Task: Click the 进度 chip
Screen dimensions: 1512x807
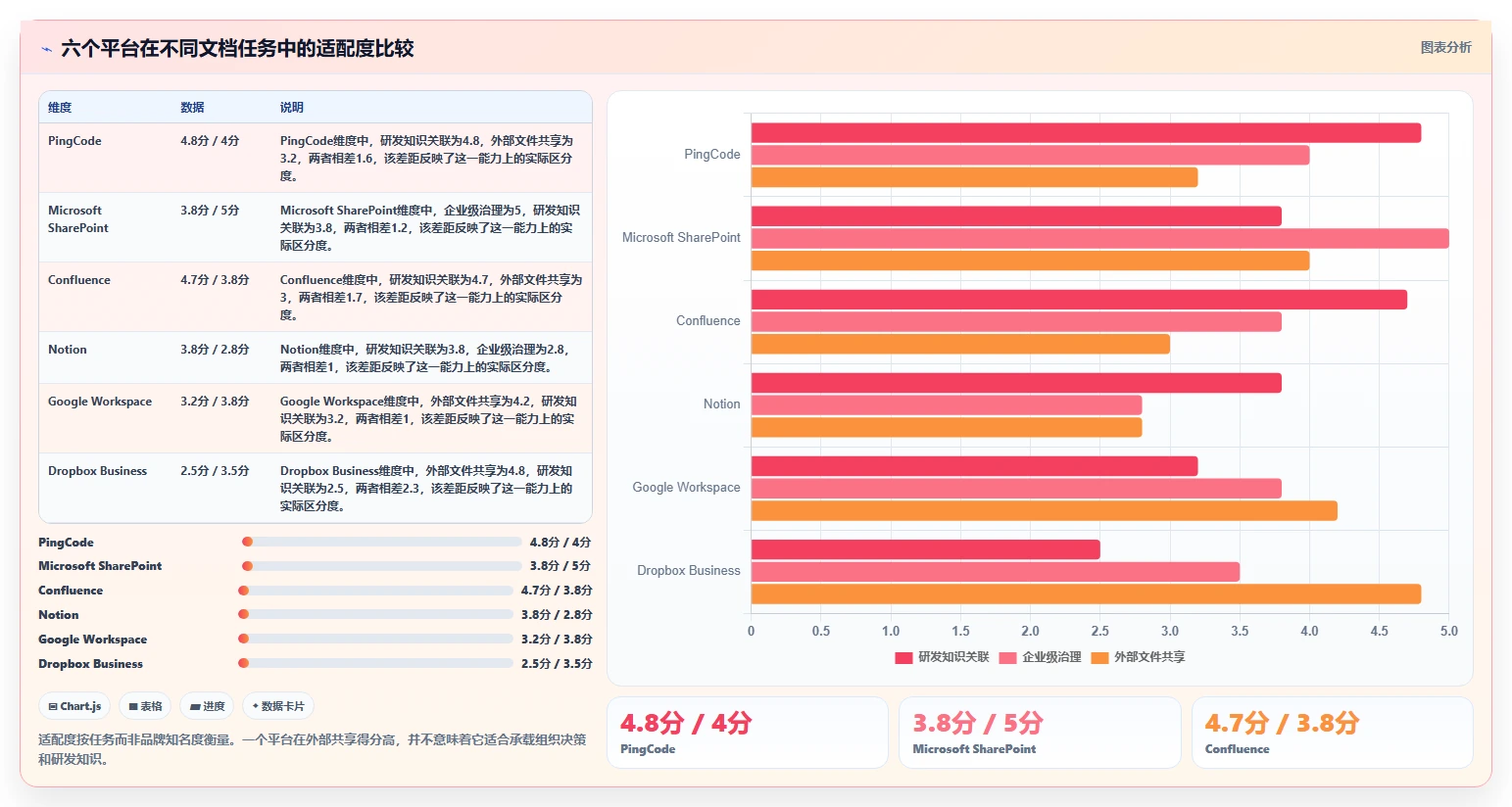Action: (x=208, y=706)
